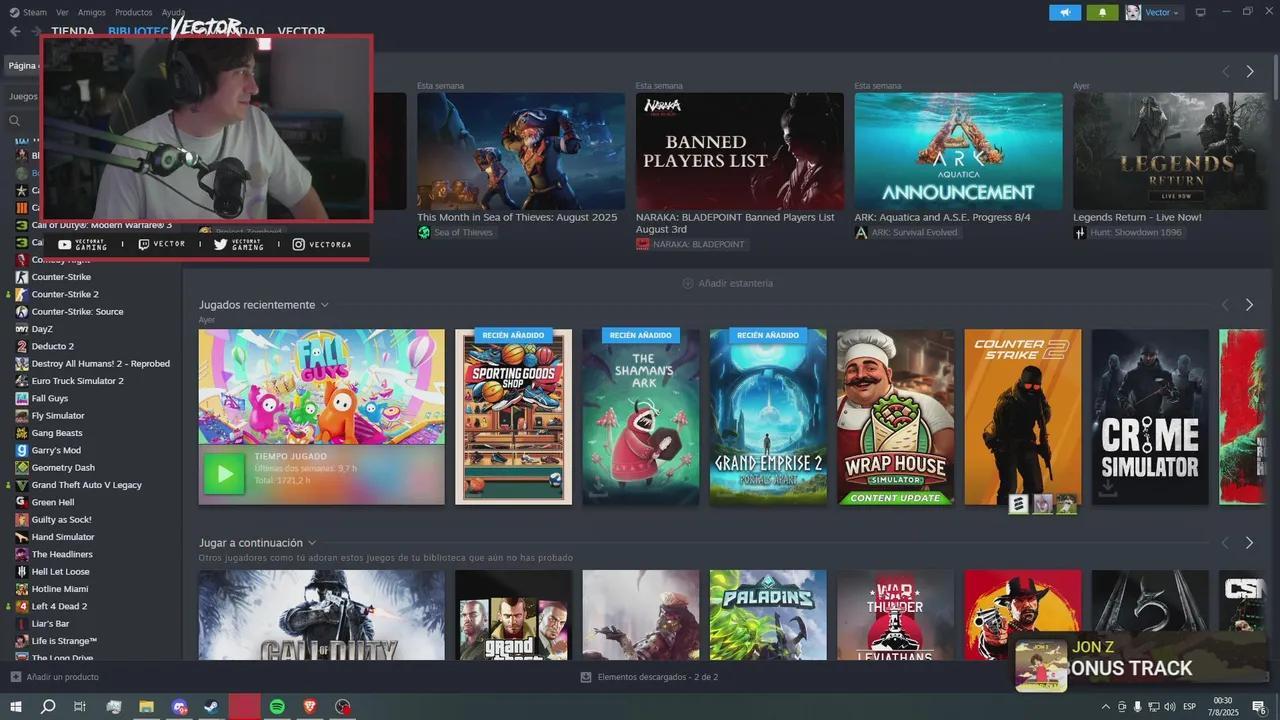Click the Geometry Dash icon

click(22, 467)
